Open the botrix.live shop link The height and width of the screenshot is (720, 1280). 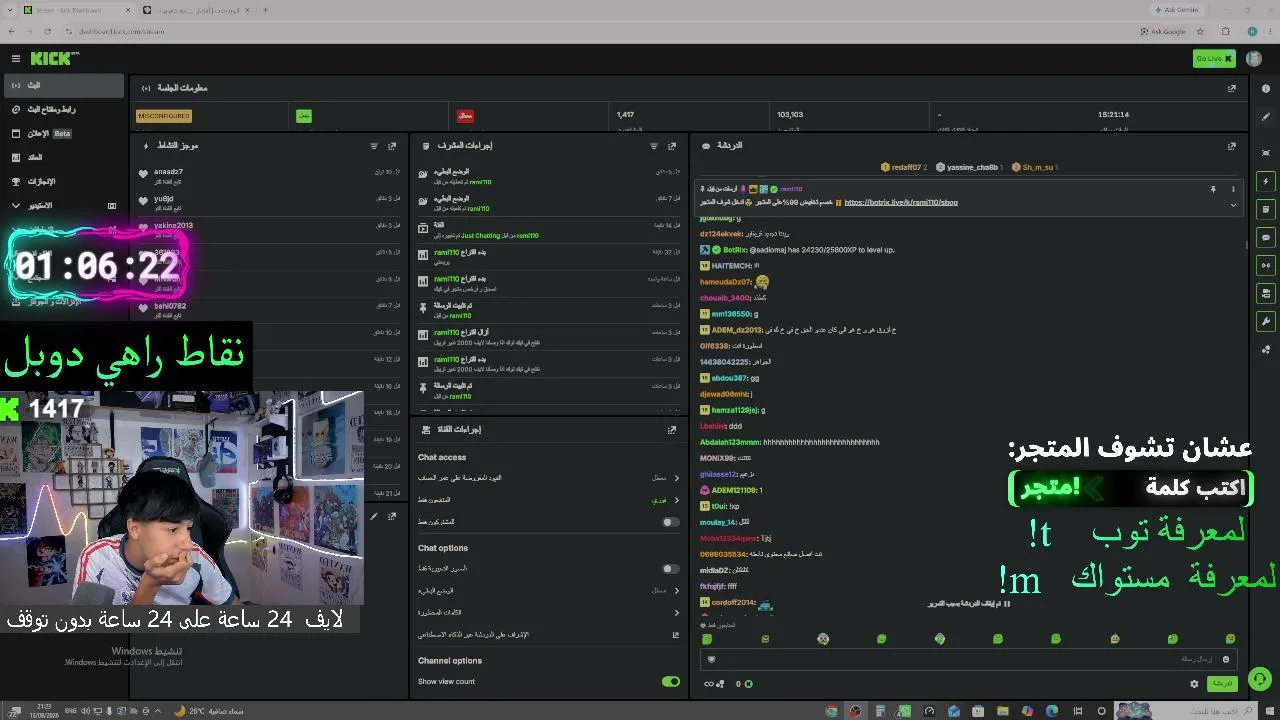(901, 202)
